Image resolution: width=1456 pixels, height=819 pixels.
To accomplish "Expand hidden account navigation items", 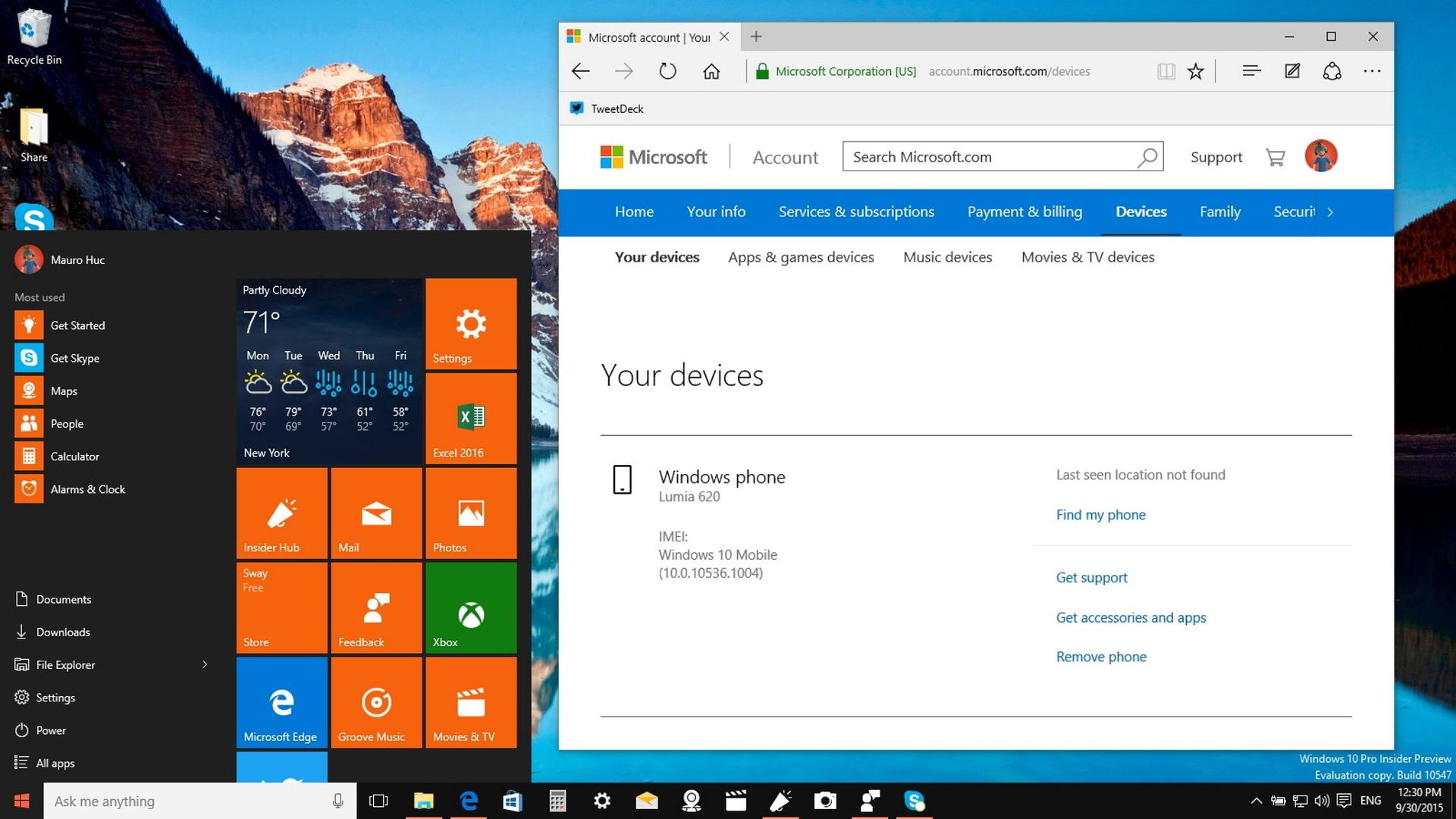I will [x=1331, y=212].
